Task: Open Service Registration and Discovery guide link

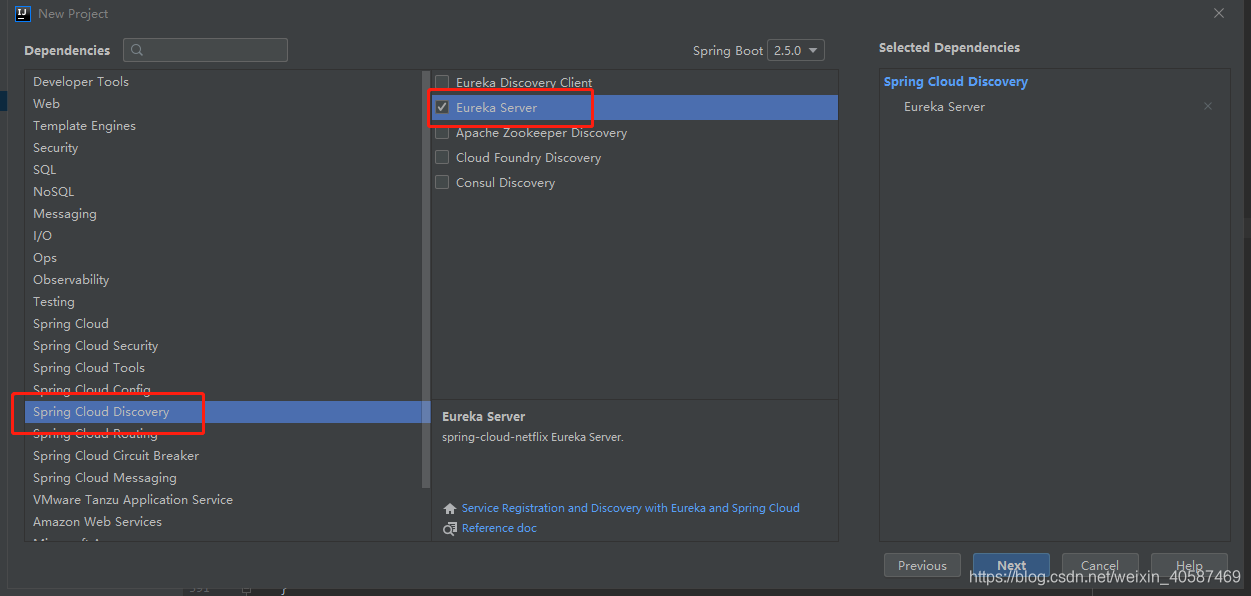Action: tap(630, 508)
